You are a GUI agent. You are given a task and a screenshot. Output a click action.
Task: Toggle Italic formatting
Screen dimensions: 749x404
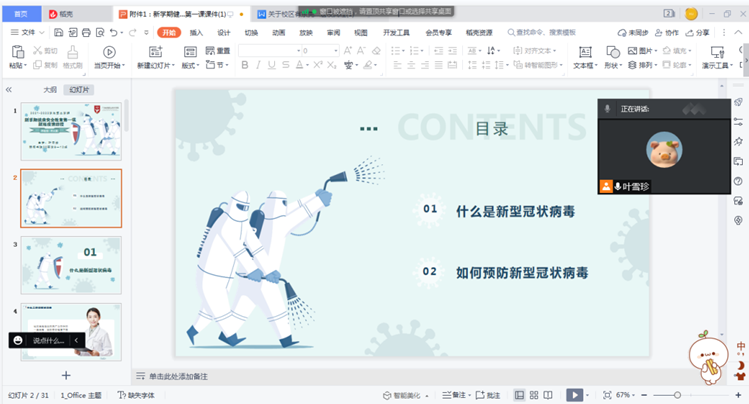[258, 65]
